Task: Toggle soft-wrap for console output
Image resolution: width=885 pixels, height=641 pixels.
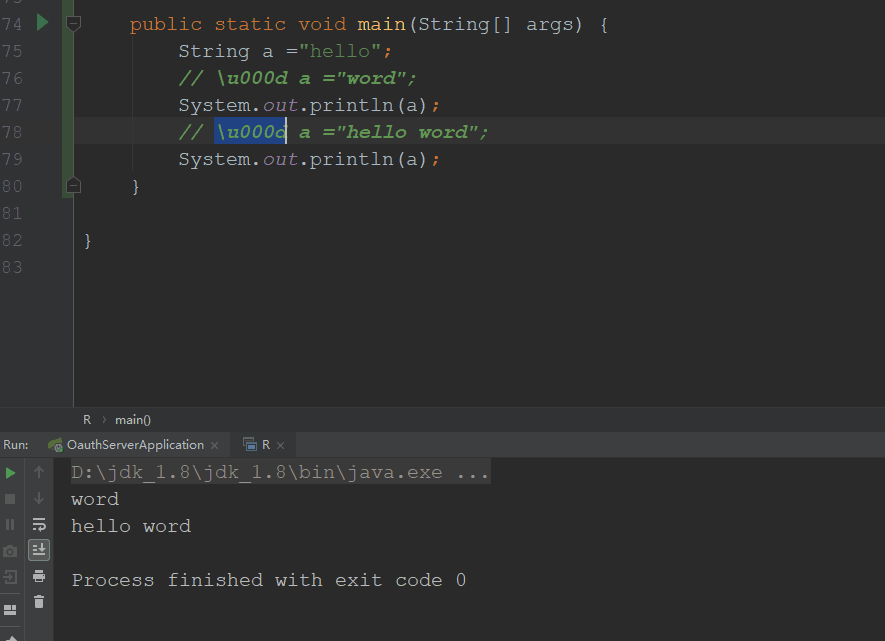Action: pos(39,524)
